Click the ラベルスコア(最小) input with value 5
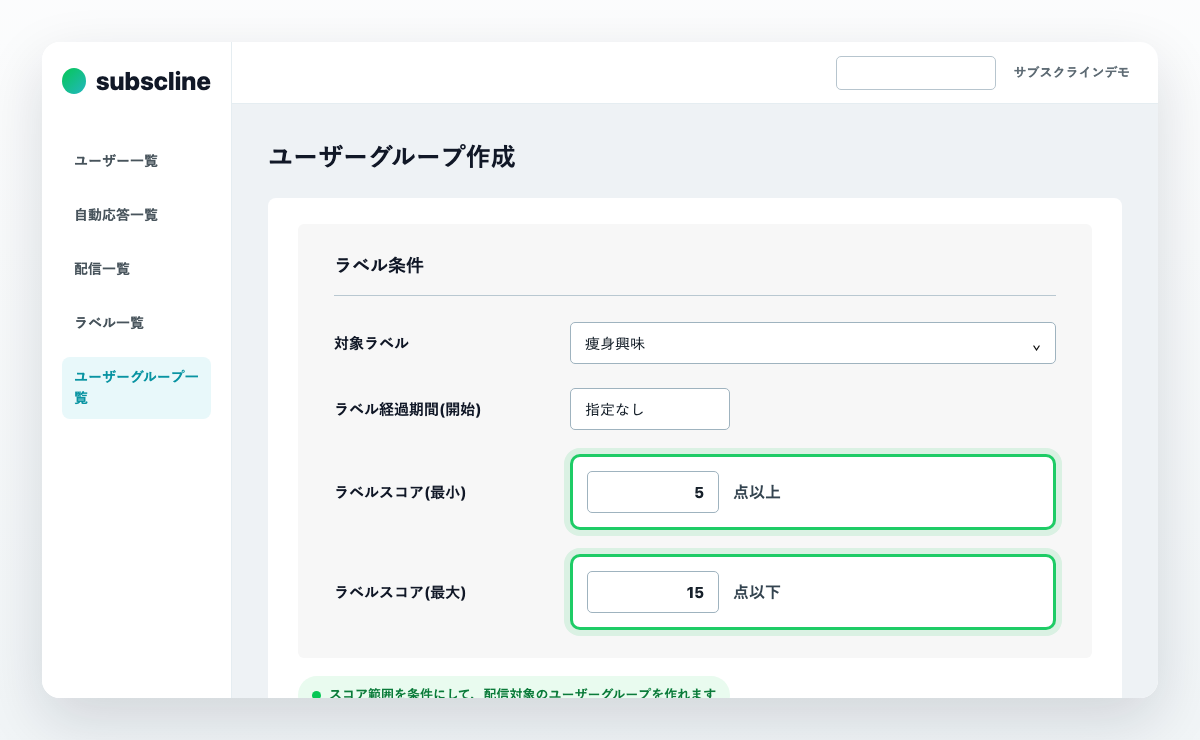Image resolution: width=1200 pixels, height=740 pixels. 653,492
